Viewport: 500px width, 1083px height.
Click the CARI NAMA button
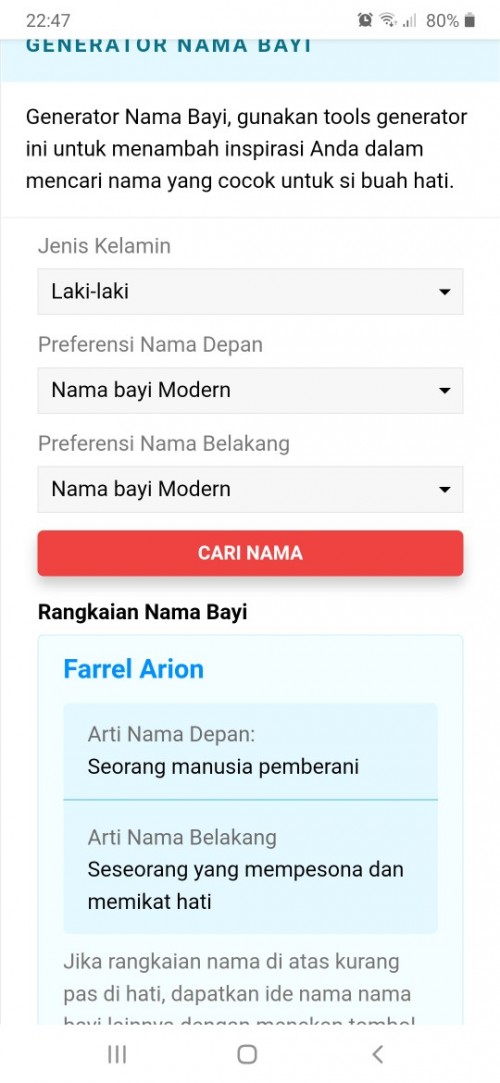pos(250,553)
